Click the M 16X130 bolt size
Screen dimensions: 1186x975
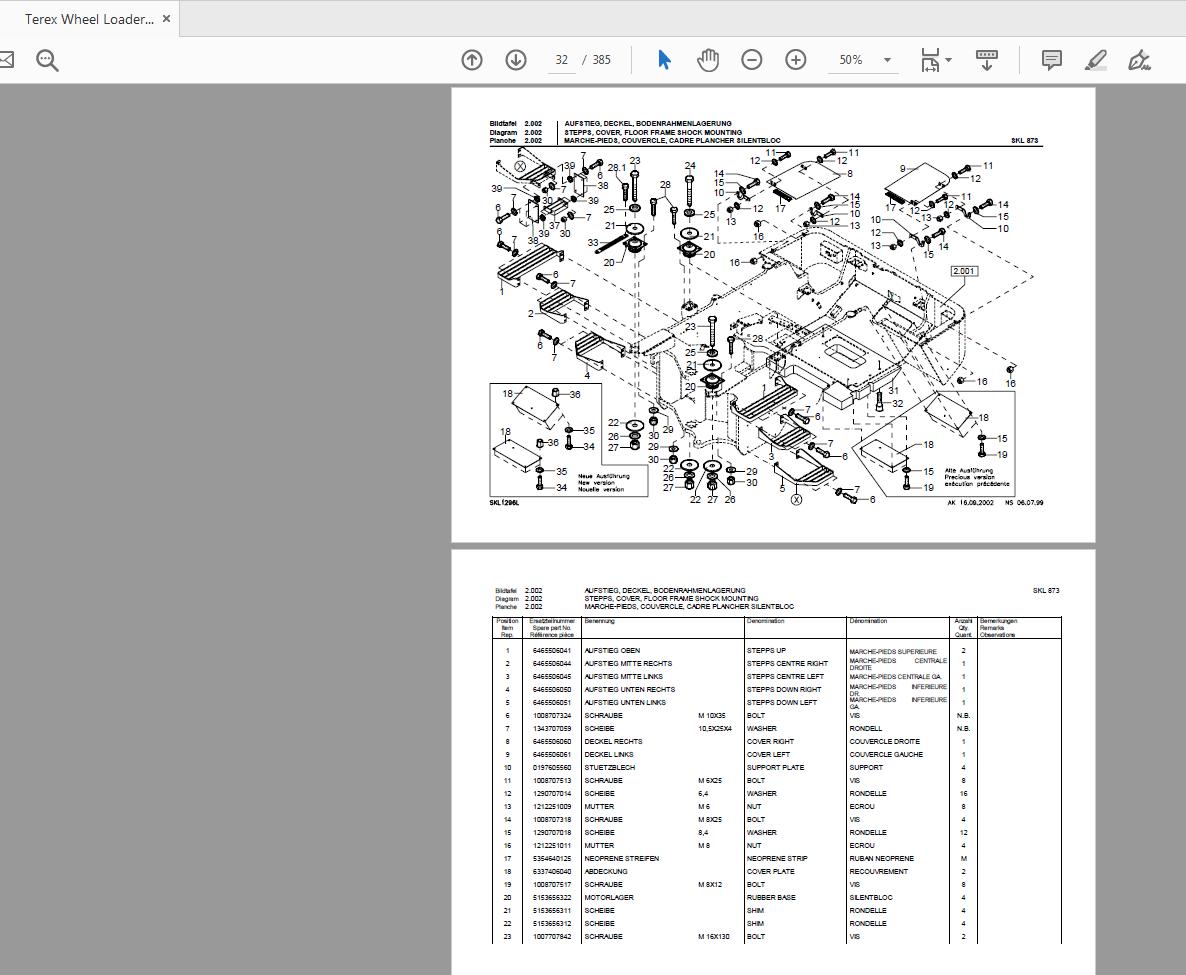pyautogui.click(x=713, y=936)
